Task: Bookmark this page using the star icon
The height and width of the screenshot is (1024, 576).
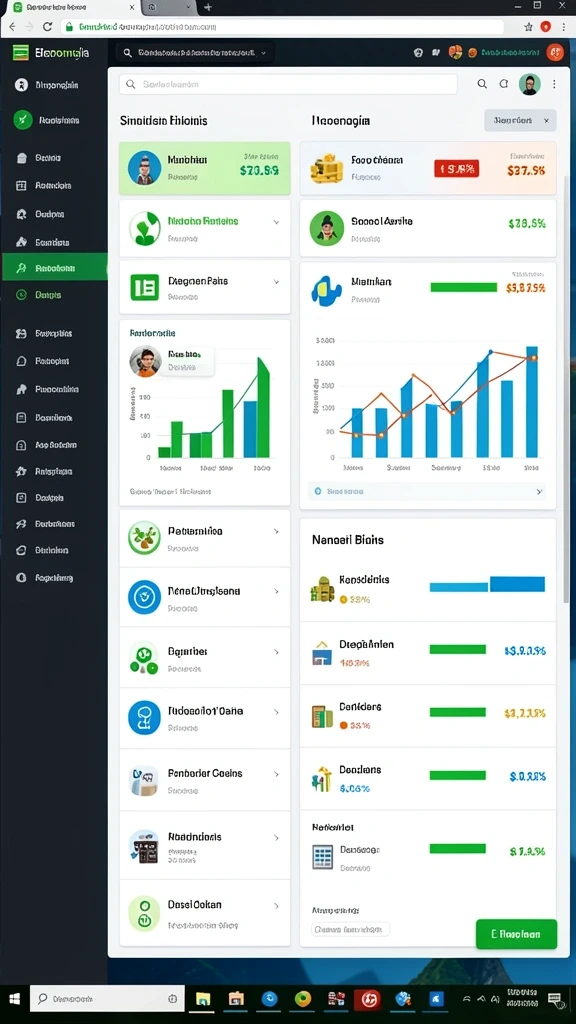Action: [x=528, y=27]
